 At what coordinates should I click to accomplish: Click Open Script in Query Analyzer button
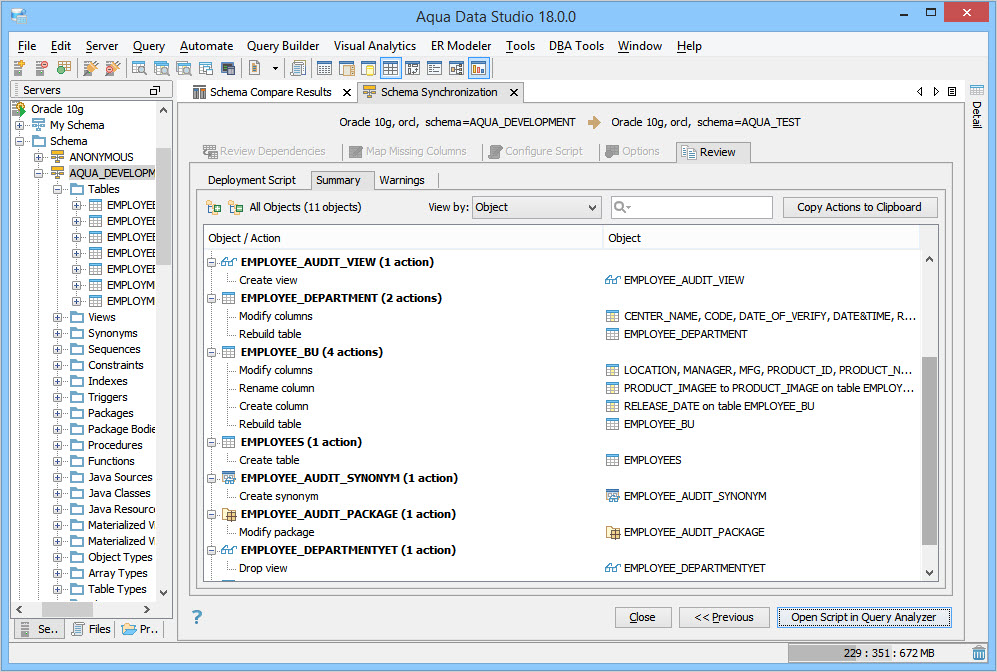[863, 617]
